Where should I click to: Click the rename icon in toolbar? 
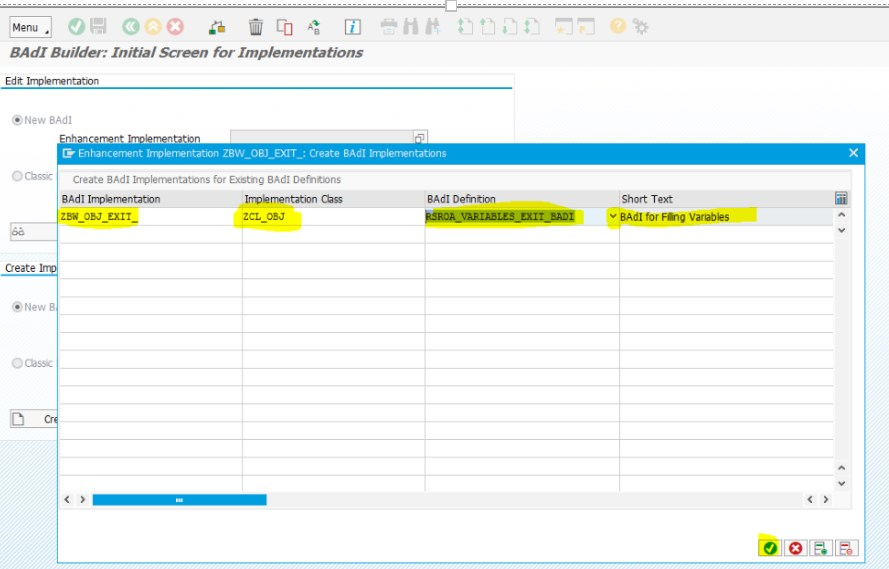314,27
